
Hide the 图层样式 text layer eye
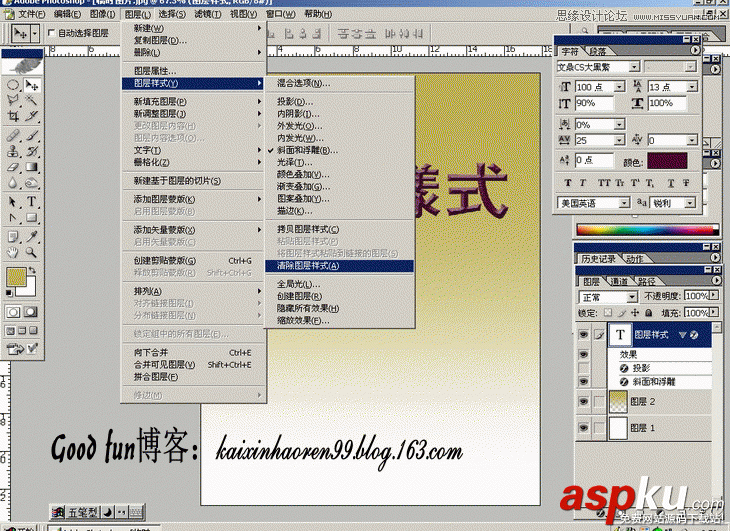[x=583, y=335]
